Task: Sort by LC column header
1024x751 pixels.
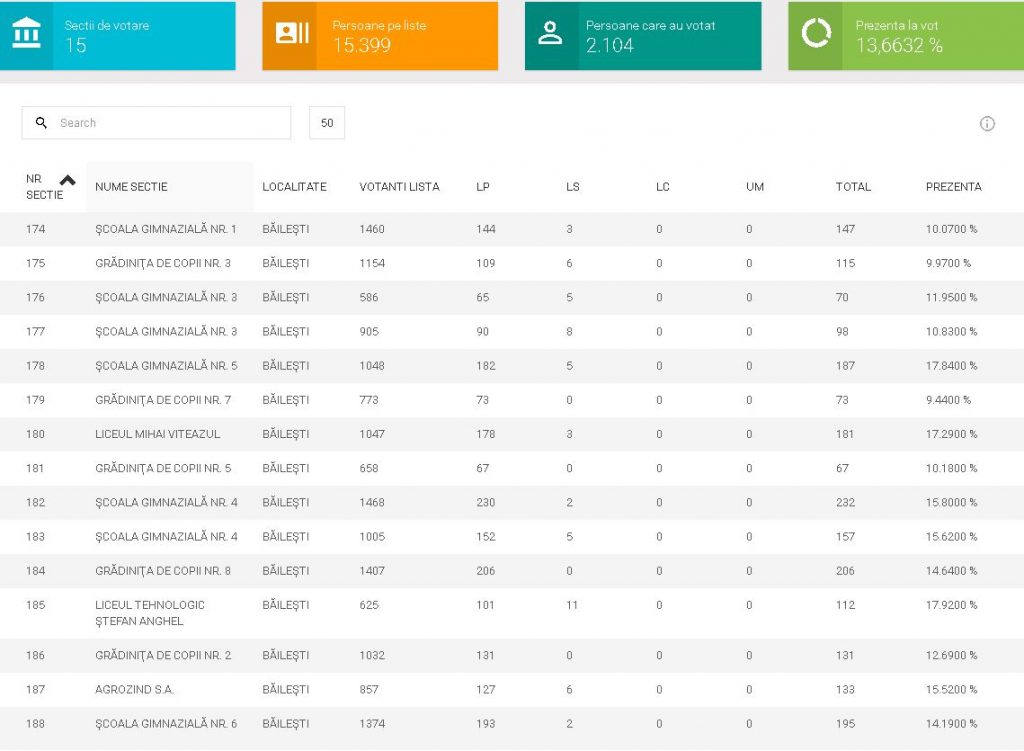Action: click(x=663, y=187)
